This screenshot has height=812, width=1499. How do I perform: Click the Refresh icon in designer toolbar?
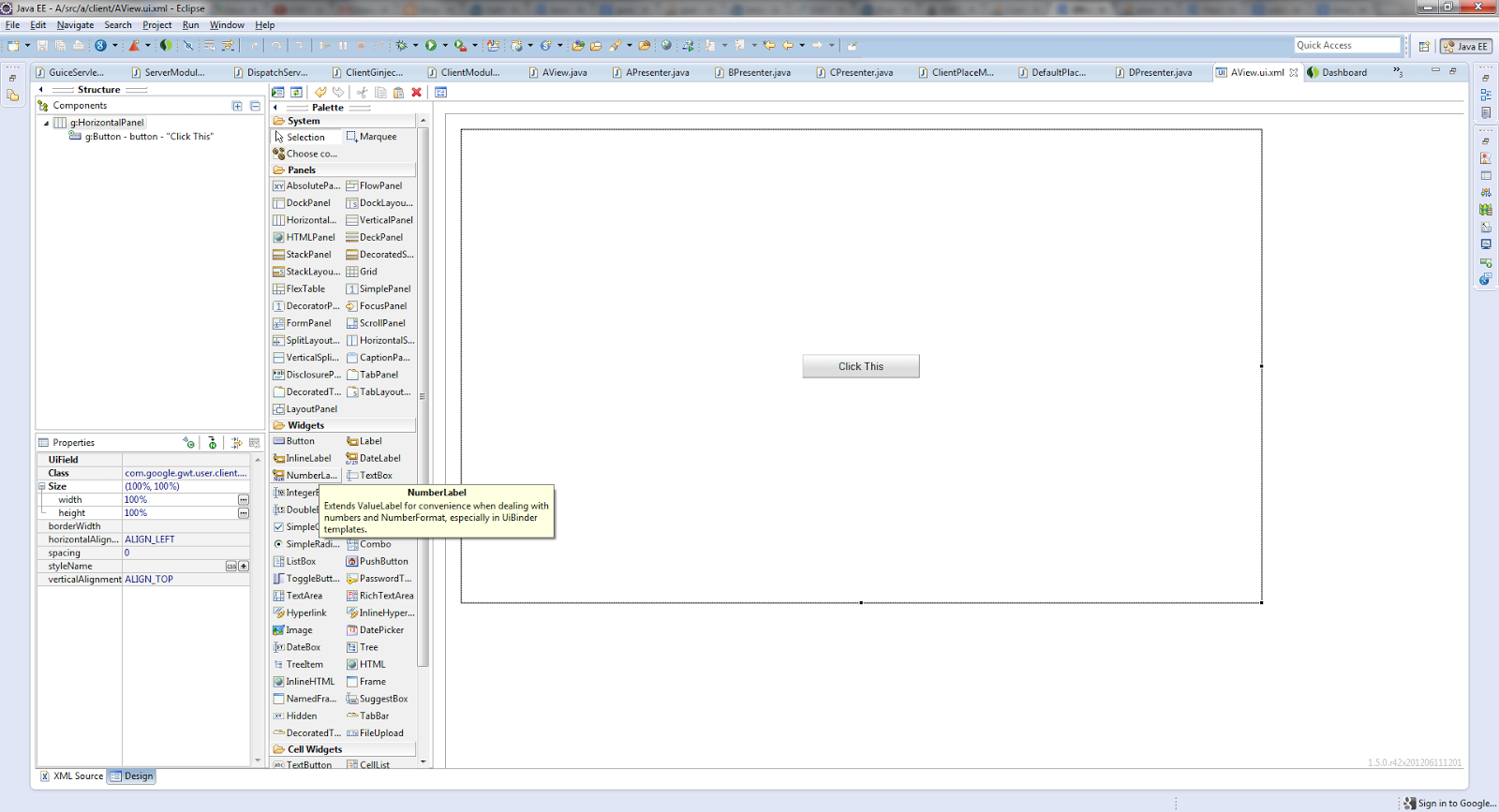[296, 92]
